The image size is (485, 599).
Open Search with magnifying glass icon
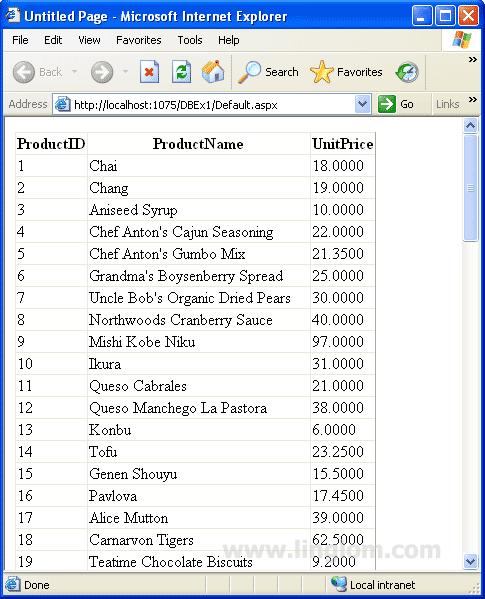(x=268, y=72)
